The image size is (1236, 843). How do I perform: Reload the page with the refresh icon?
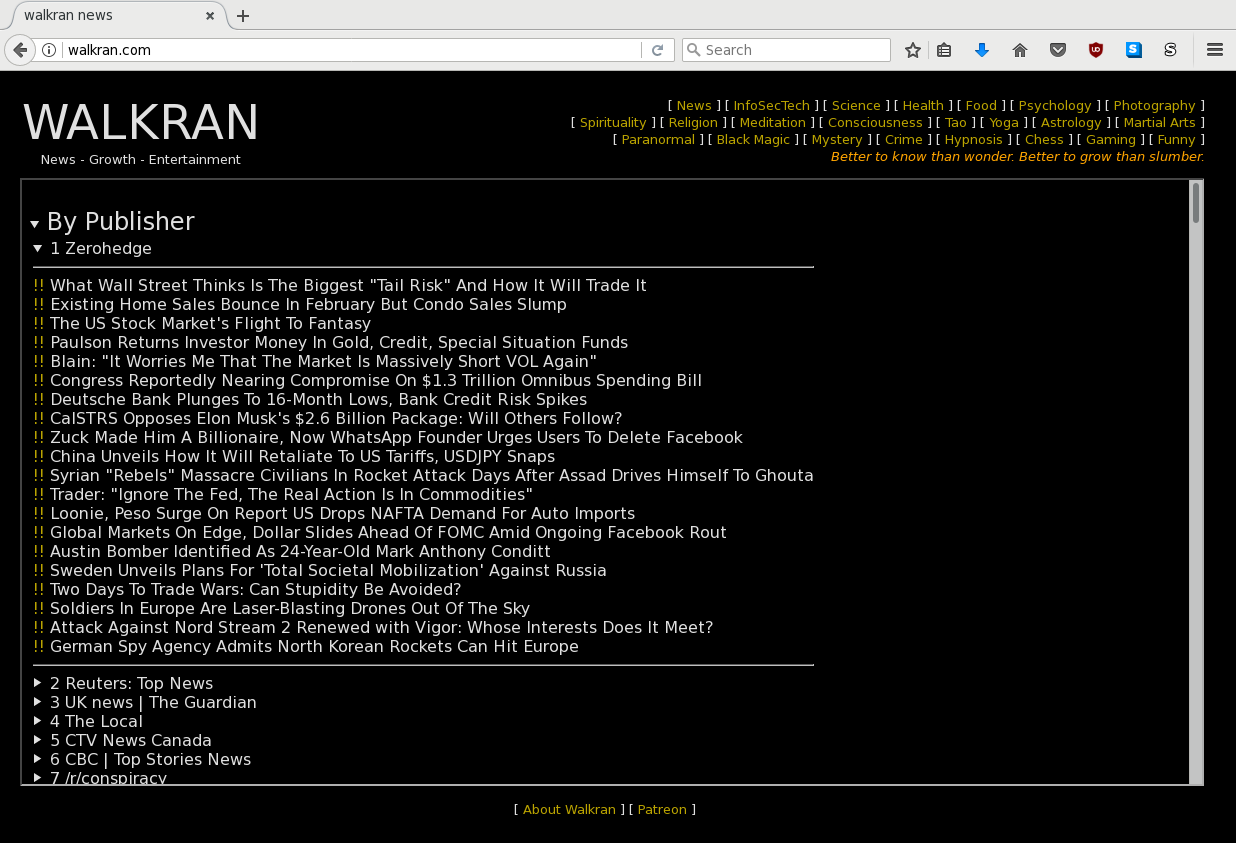tap(657, 50)
